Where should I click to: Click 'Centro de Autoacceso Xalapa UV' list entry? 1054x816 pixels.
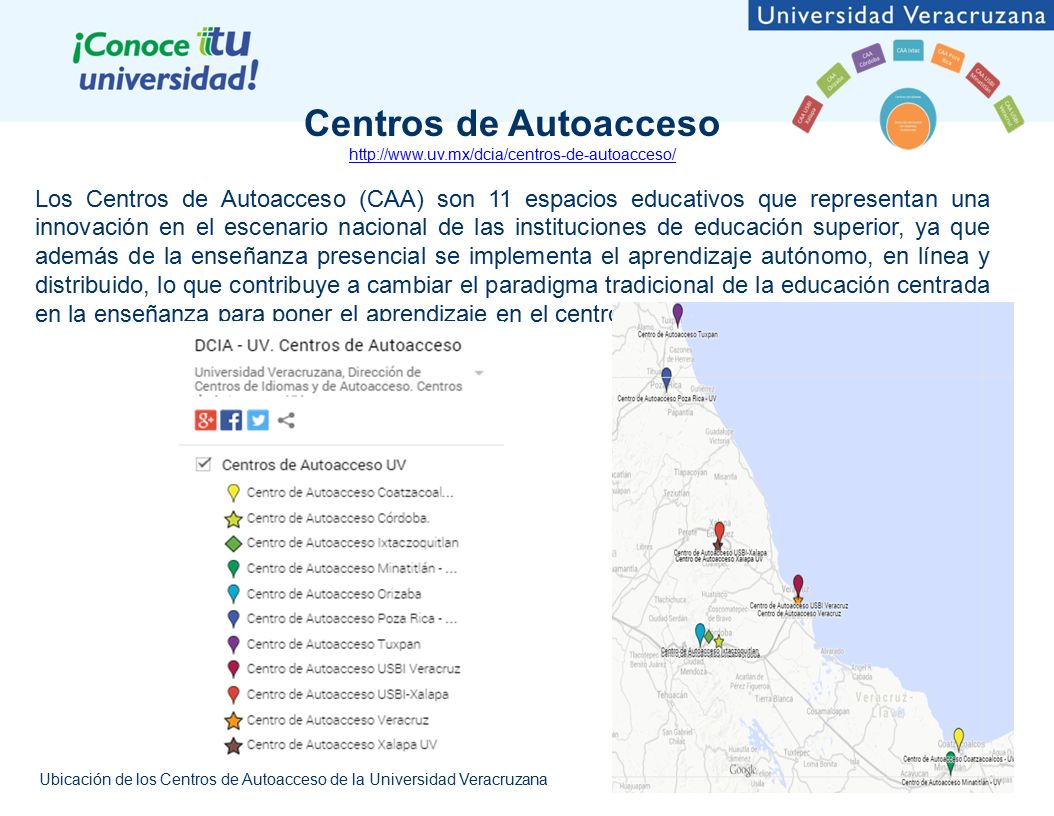pyautogui.click(x=341, y=745)
